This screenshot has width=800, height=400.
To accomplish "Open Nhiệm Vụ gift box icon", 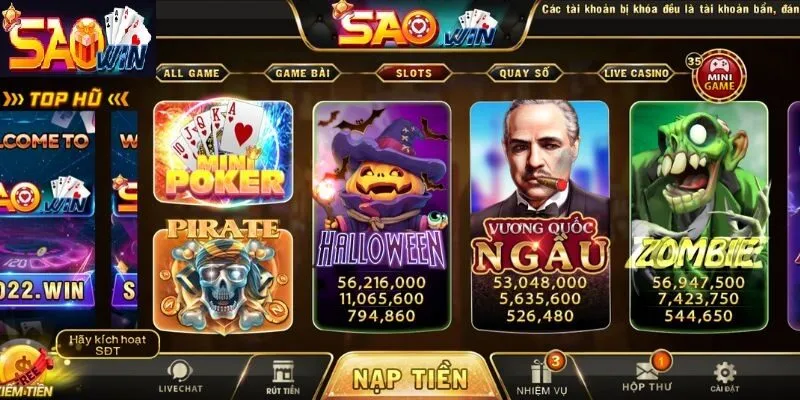I will (x=541, y=372).
